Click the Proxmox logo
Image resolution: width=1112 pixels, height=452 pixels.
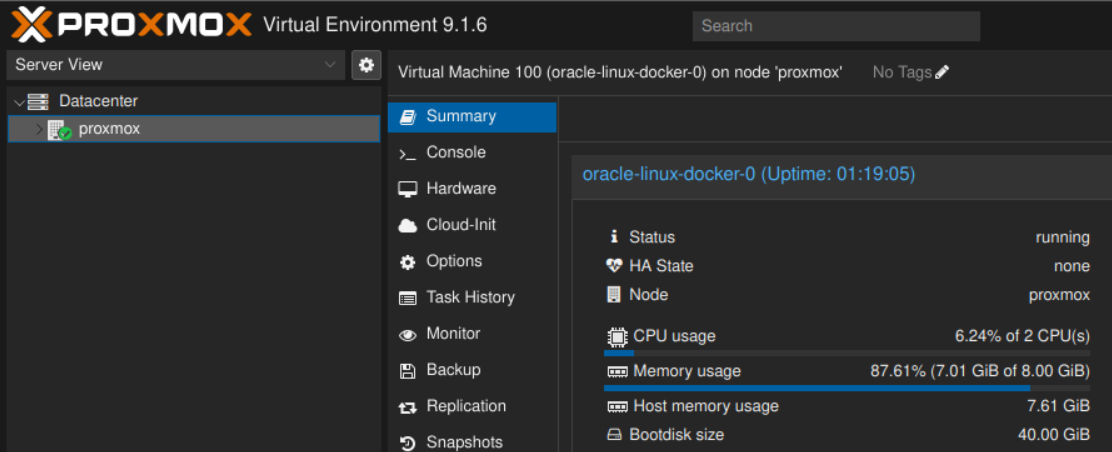130,25
